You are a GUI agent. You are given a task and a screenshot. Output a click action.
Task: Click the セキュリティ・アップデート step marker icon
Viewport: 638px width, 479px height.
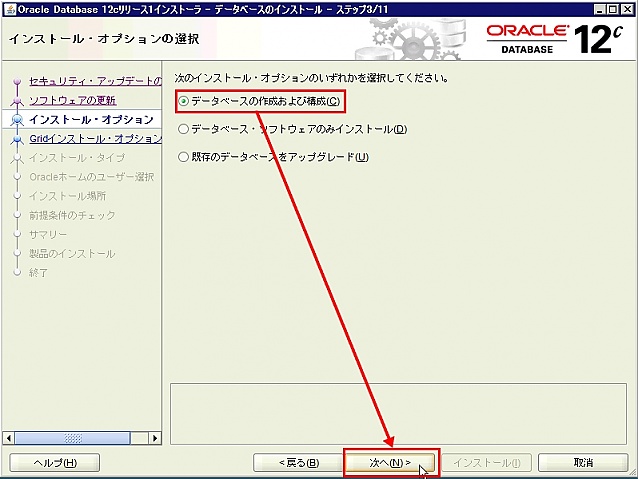(x=17, y=81)
